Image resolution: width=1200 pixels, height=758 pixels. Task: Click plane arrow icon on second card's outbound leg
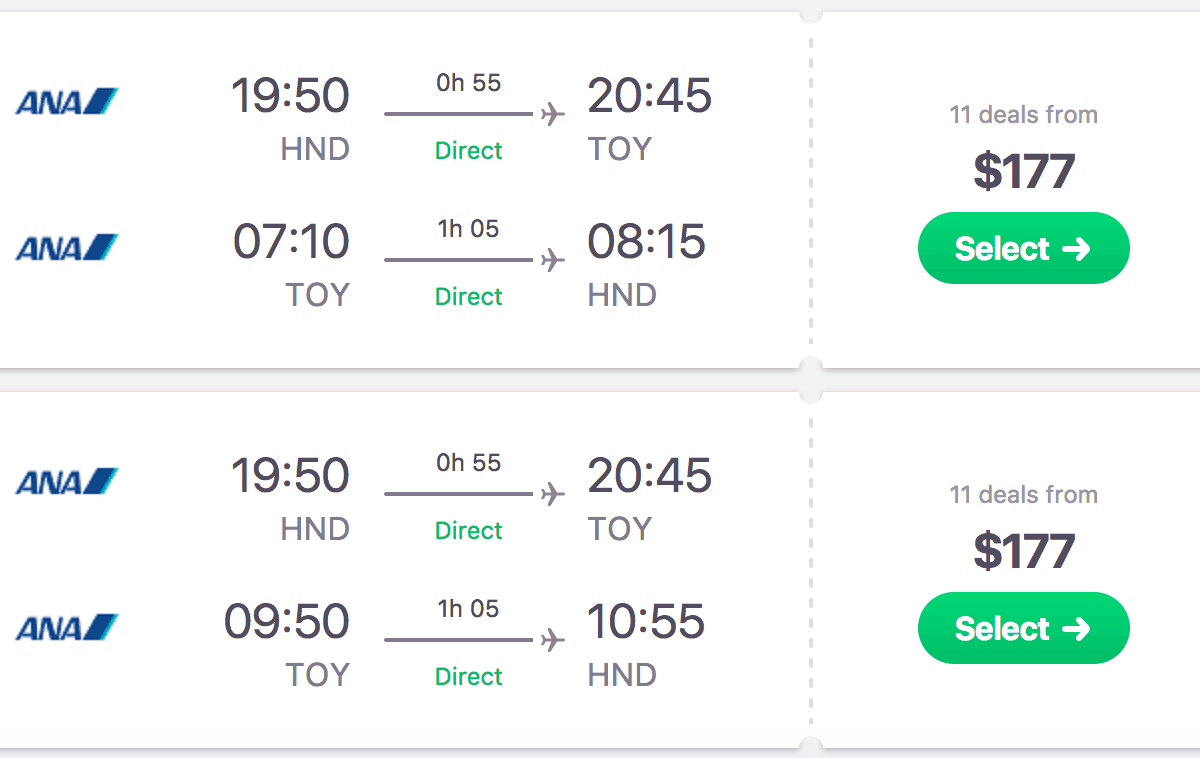[552, 494]
